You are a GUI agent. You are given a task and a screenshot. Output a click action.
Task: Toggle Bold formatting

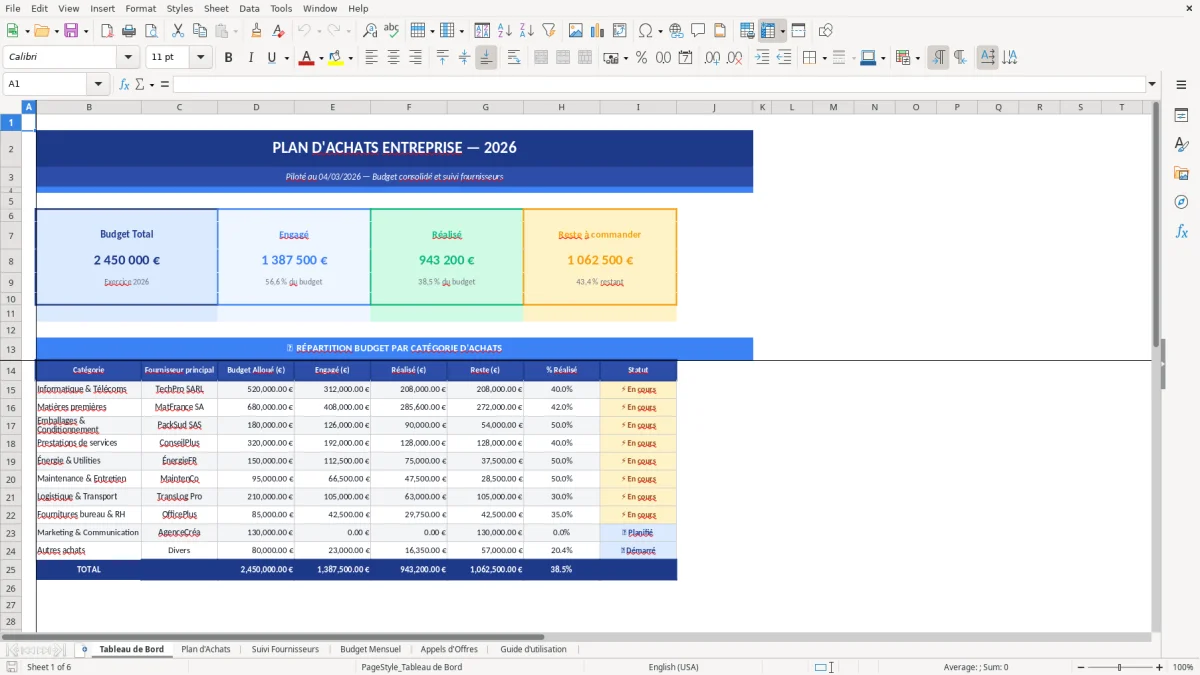228,58
